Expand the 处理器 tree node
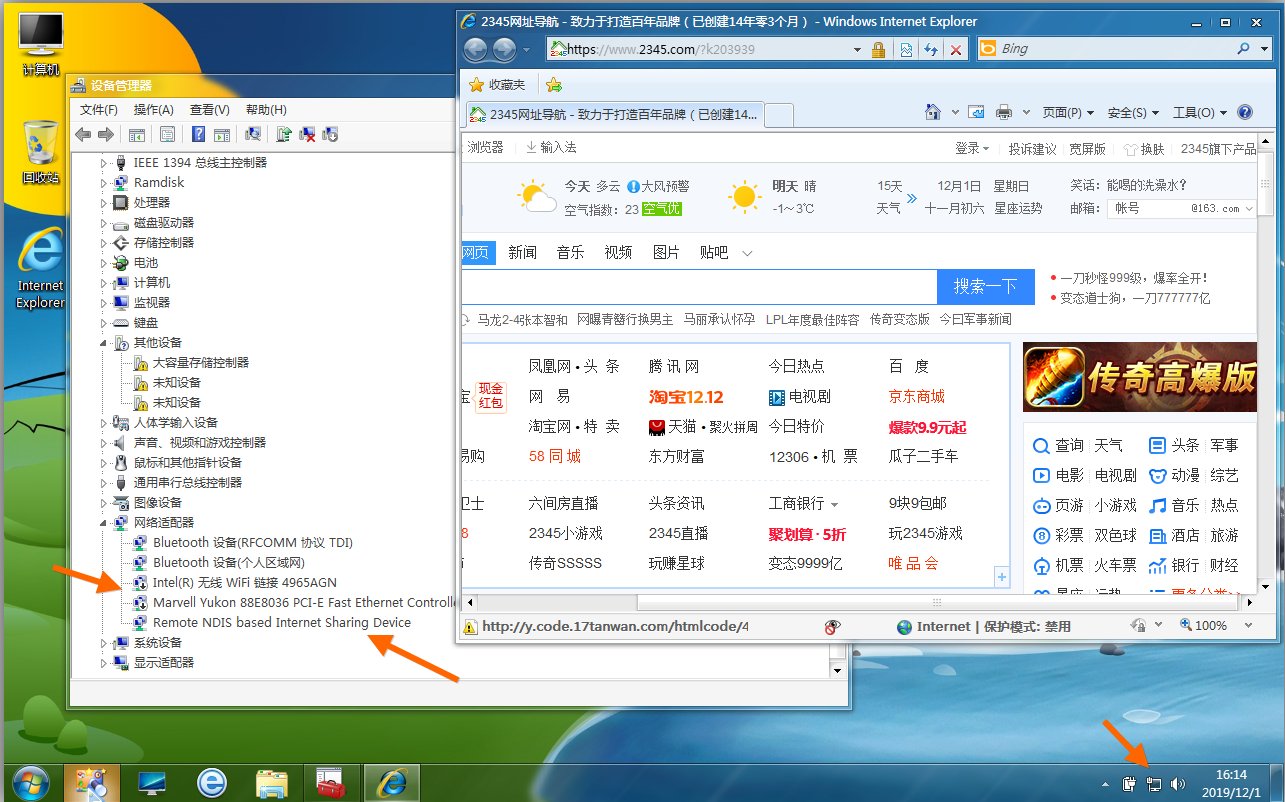 click(103, 202)
